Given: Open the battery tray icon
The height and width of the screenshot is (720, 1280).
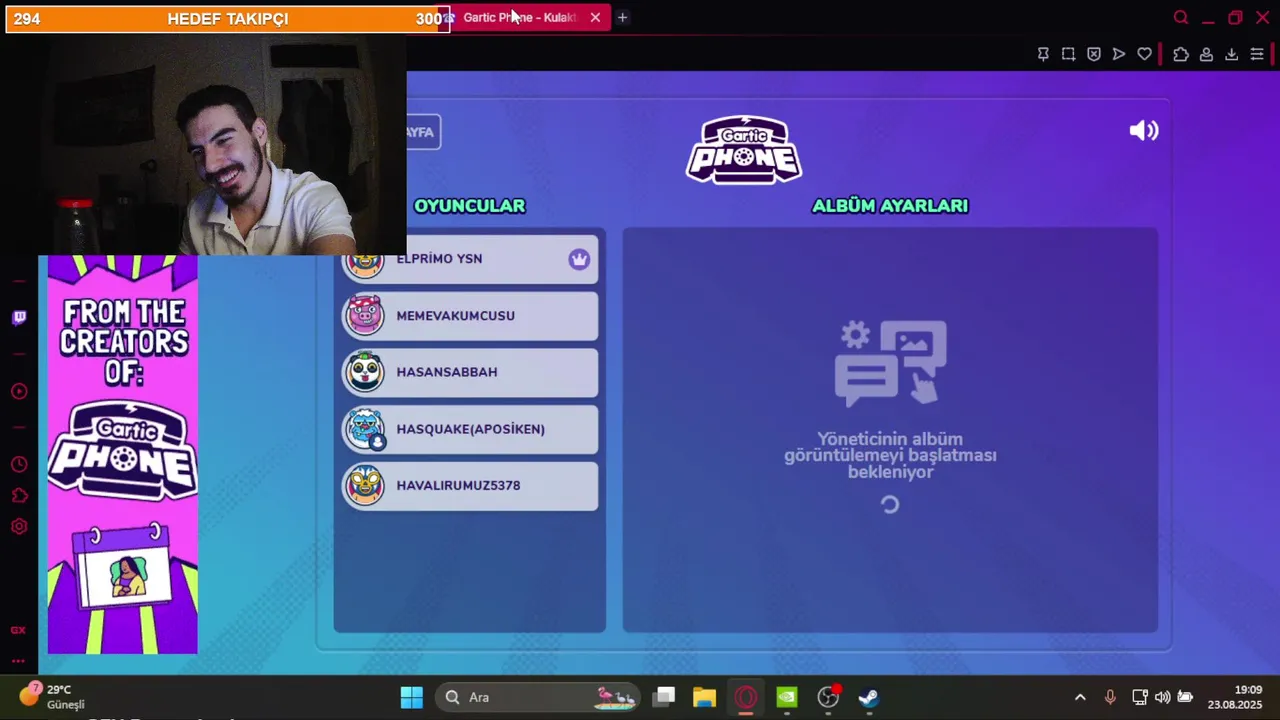Looking at the screenshot, I should [x=1185, y=697].
